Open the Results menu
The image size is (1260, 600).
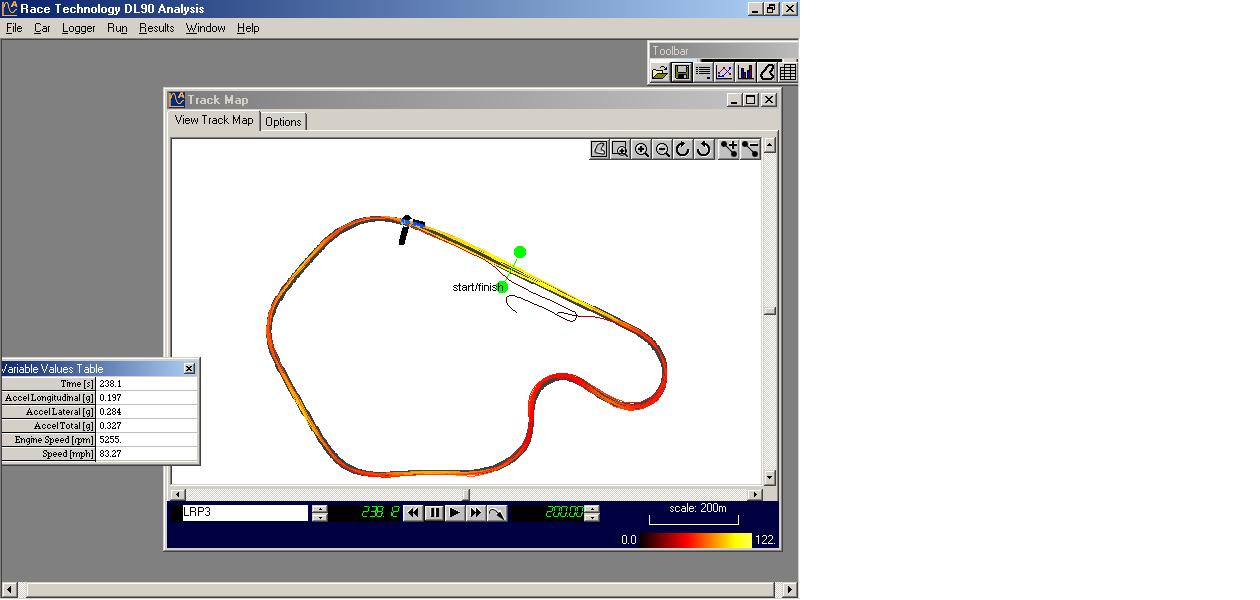pos(156,28)
